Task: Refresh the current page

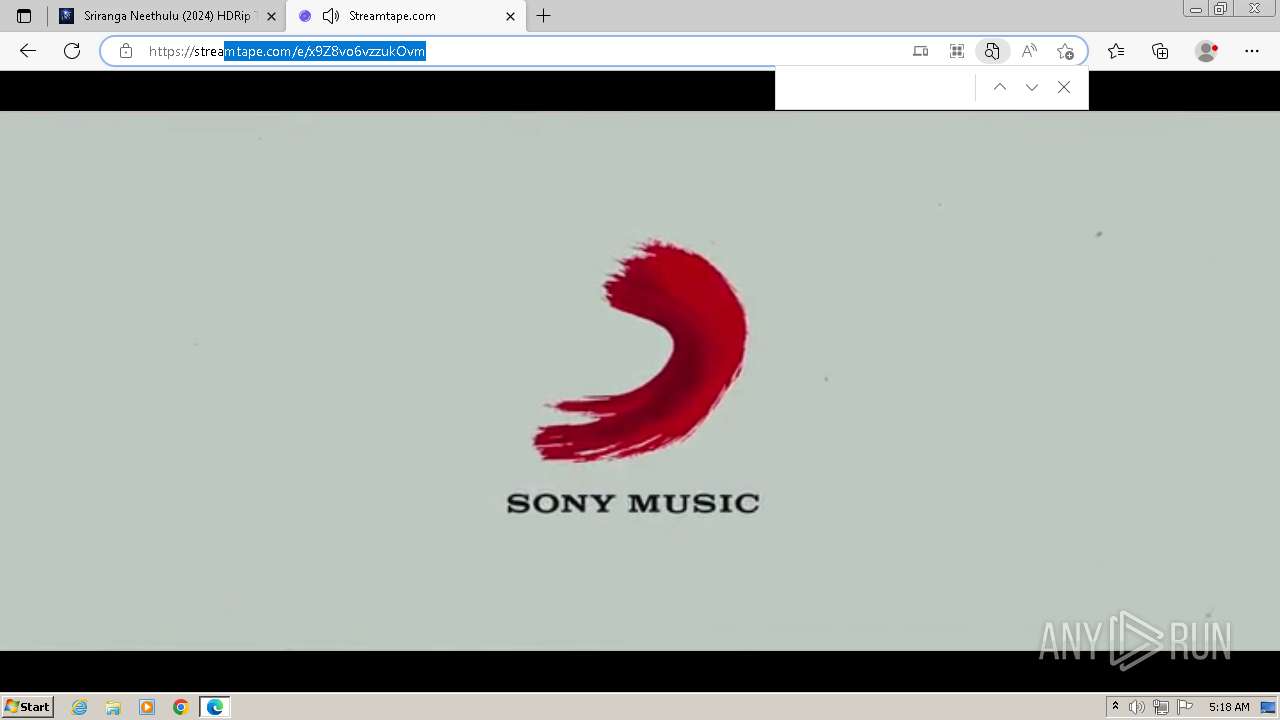Action: [x=72, y=51]
